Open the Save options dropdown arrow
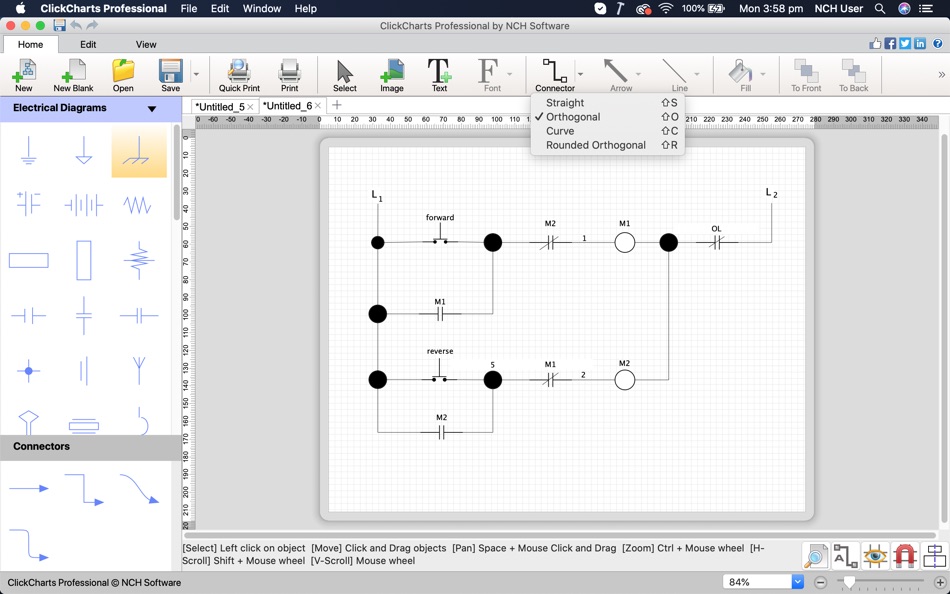Viewport: 950px width, 594px height. click(x=196, y=74)
